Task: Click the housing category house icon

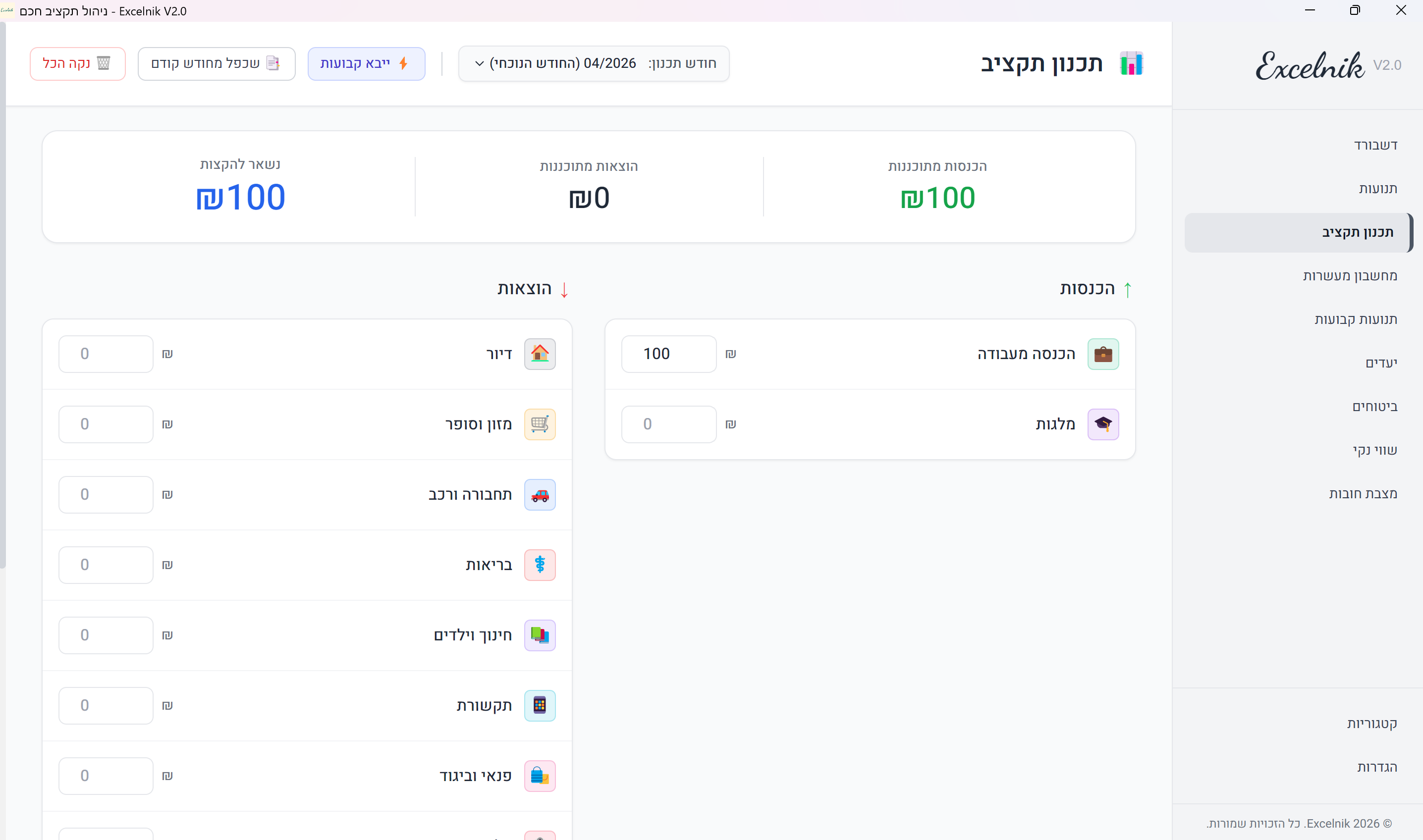Action: click(539, 354)
